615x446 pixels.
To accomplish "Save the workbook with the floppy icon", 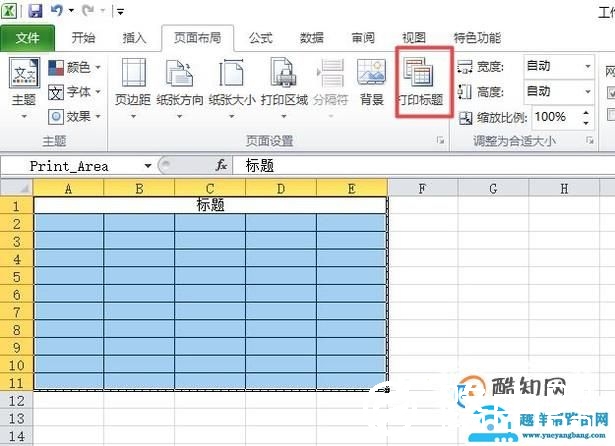I will [x=35, y=11].
